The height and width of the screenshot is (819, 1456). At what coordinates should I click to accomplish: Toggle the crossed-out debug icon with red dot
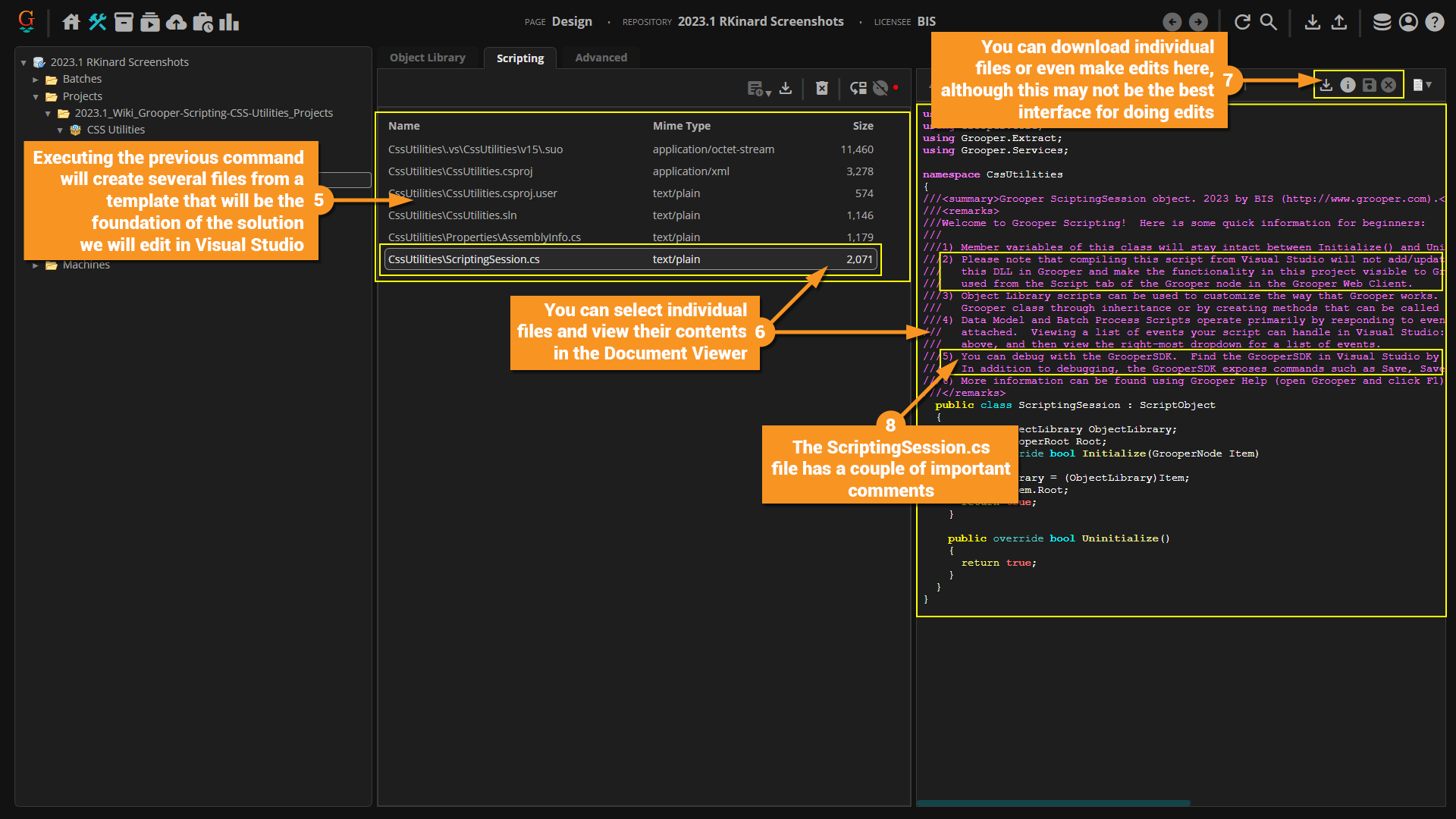tap(881, 89)
